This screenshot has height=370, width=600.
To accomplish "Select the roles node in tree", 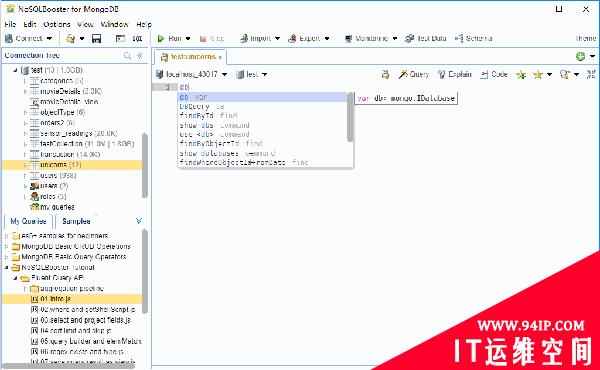I will (x=48, y=197).
